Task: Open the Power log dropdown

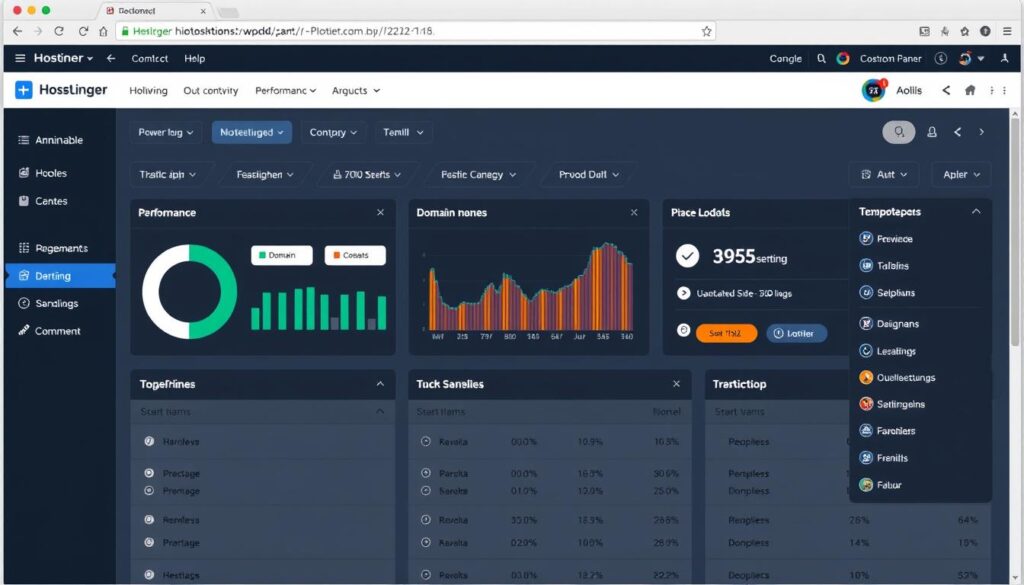Action: point(166,132)
